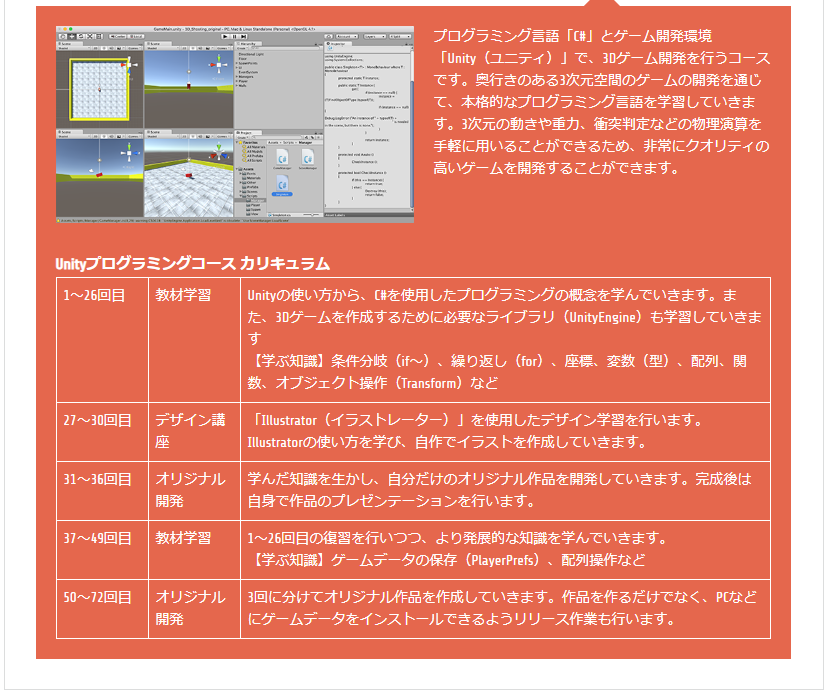Click the 3D orientation gizmo in perspective scene view
The image size is (824, 690).
coord(219,153)
